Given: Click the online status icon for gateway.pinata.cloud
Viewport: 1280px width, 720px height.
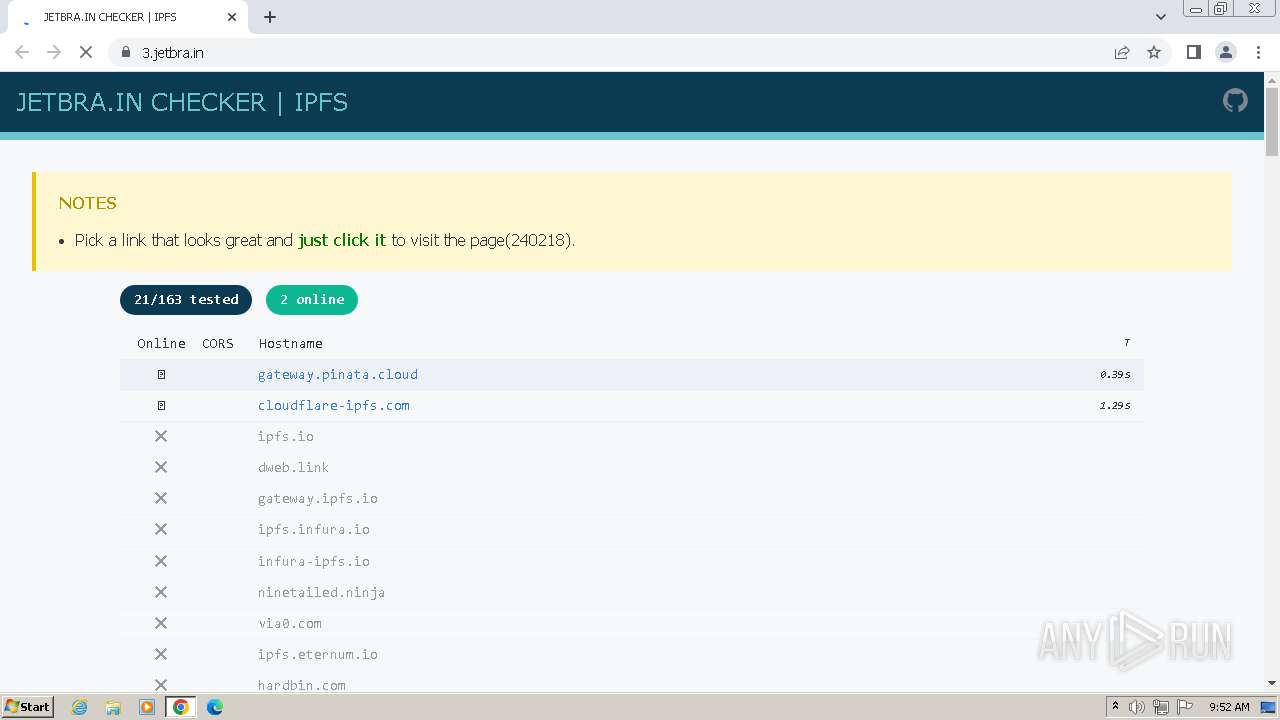Looking at the screenshot, I should (161, 374).
